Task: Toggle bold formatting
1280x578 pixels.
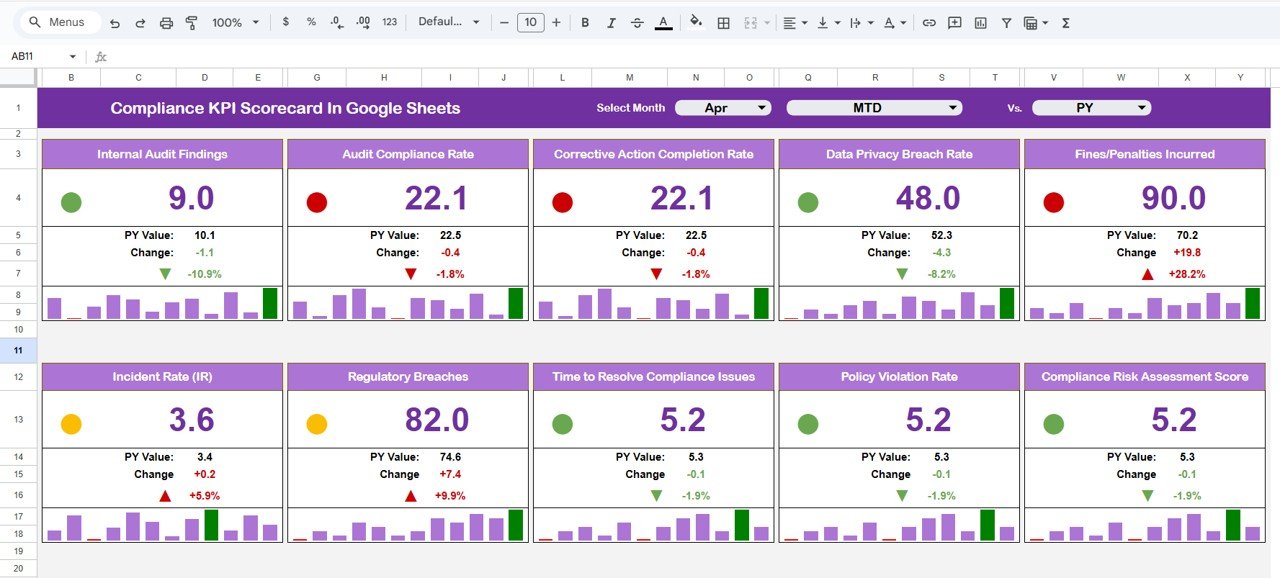Action: pyautogui.click(x=585, y=22)
